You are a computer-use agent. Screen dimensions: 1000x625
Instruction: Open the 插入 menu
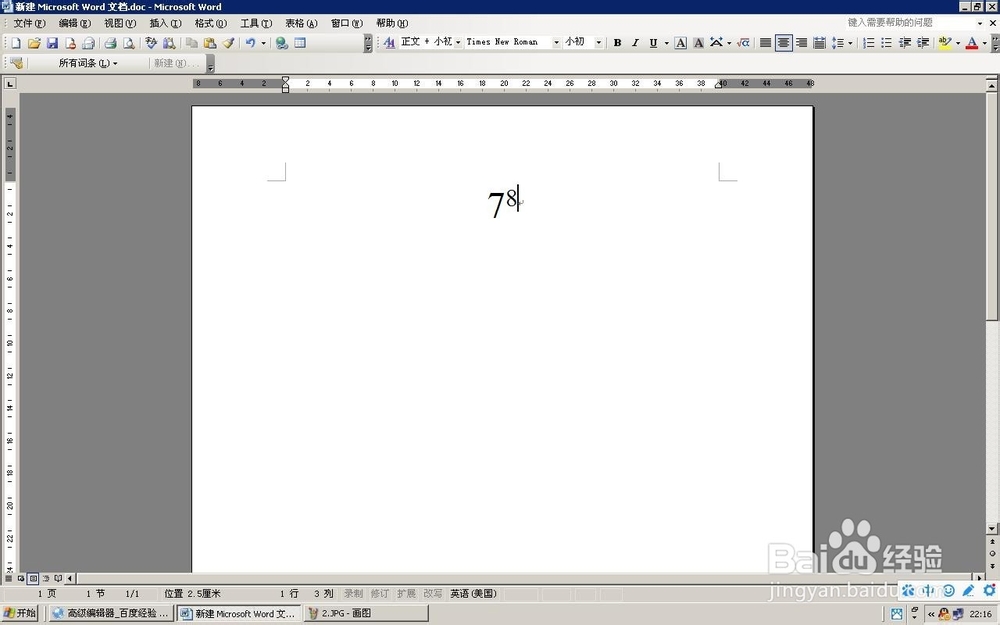pyautogui.click(x=165, y=23)
